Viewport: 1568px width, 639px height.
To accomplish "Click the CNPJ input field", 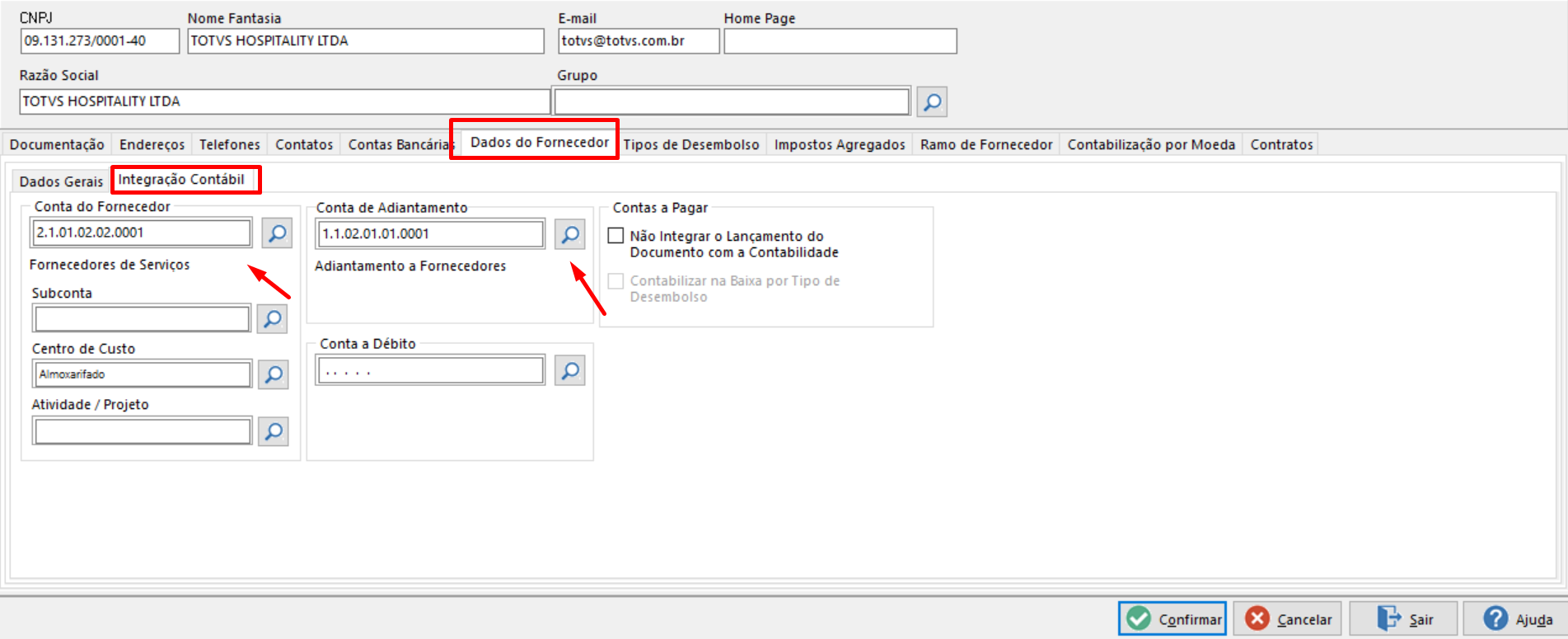I will (100, 41).
